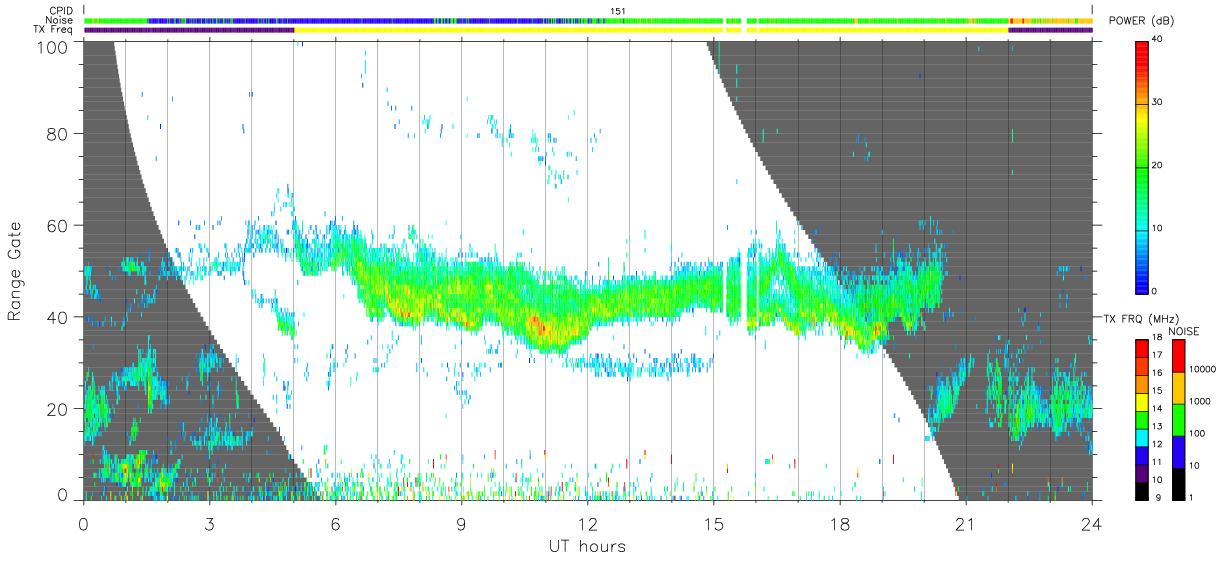The image size is (1228, 567).
Task: Pick the black 9–10 MHz frequency swatch
Action: [1142, 492]
